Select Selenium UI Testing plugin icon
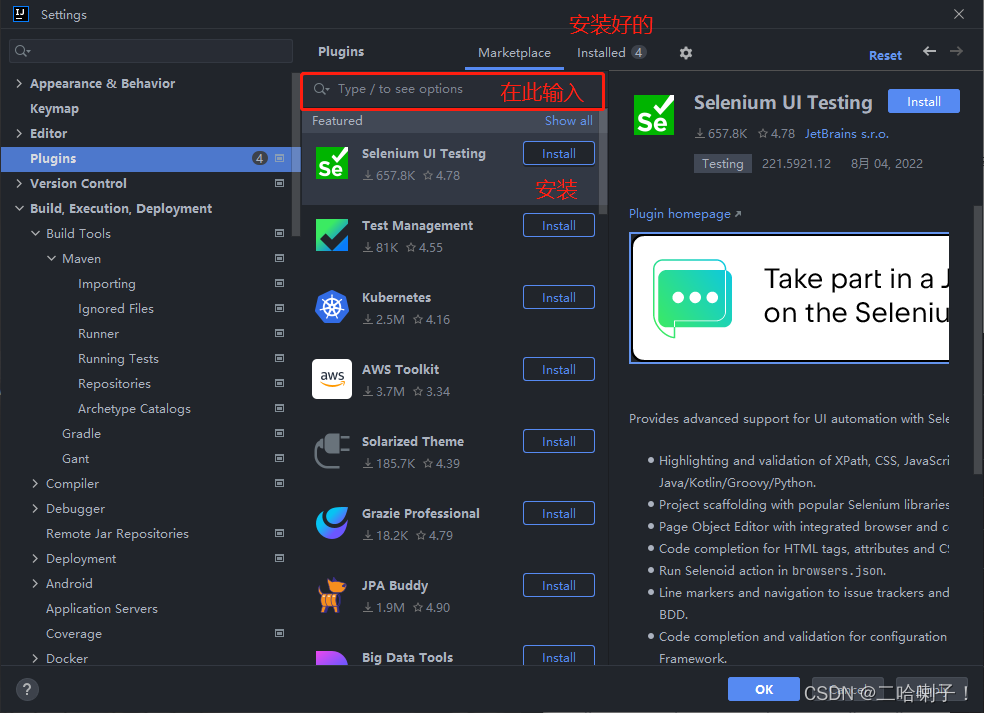 (x=332, y=163)
